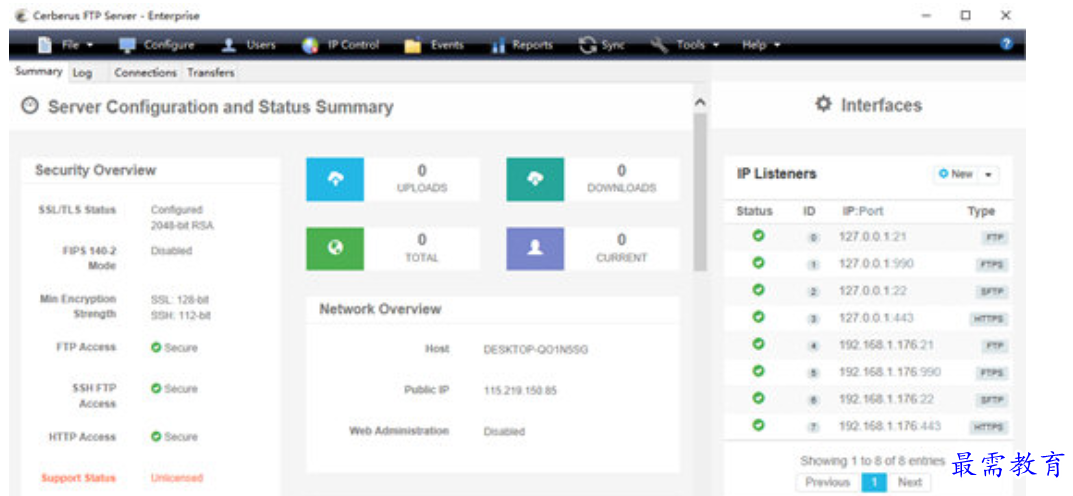Open the Help dropdown menu
The image size is (1073, 496).
pyautogui.click(x=761, y=45)
